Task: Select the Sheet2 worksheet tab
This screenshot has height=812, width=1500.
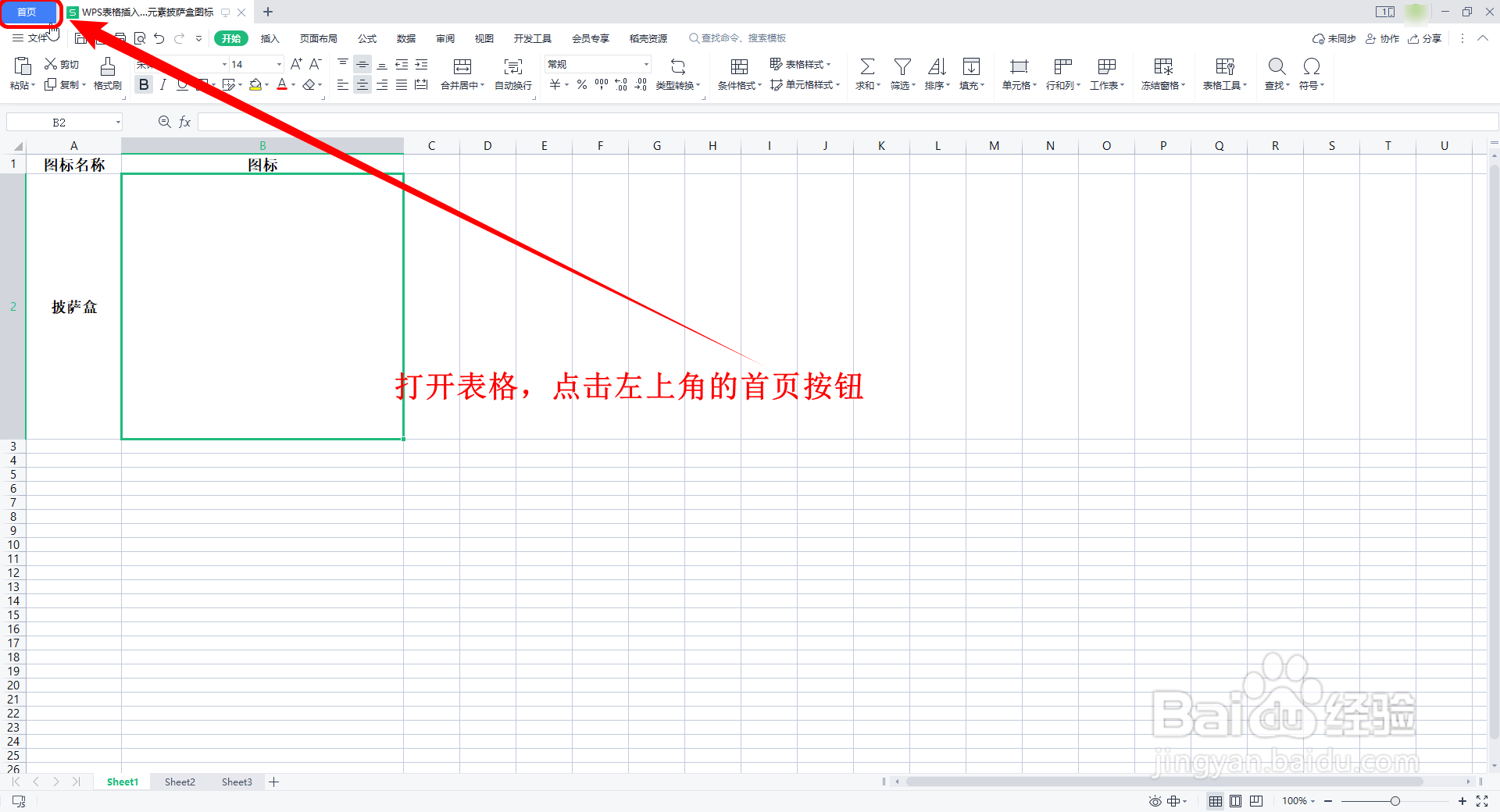Action: (x=179, y=782)
